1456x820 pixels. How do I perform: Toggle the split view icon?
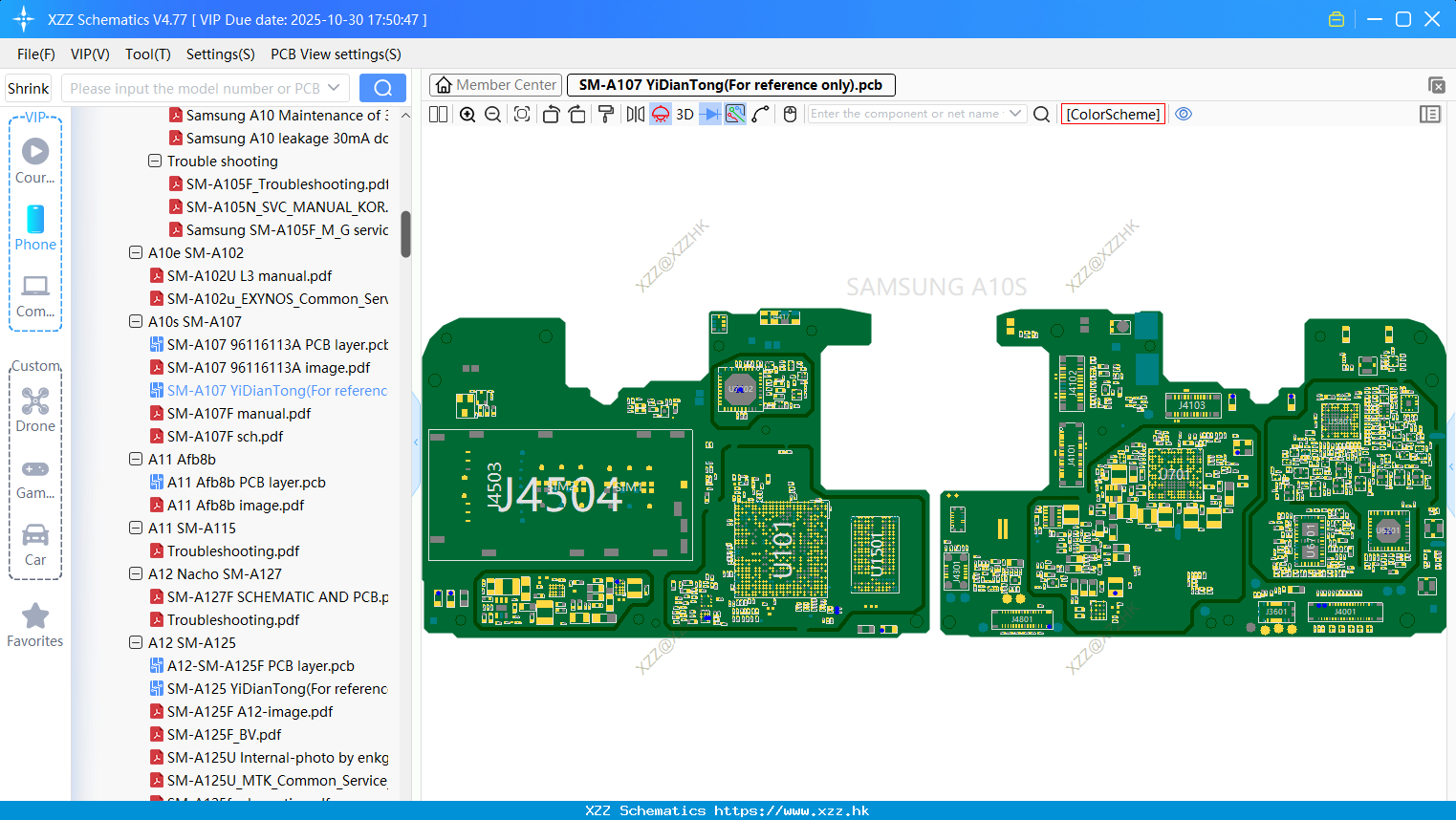438,114
